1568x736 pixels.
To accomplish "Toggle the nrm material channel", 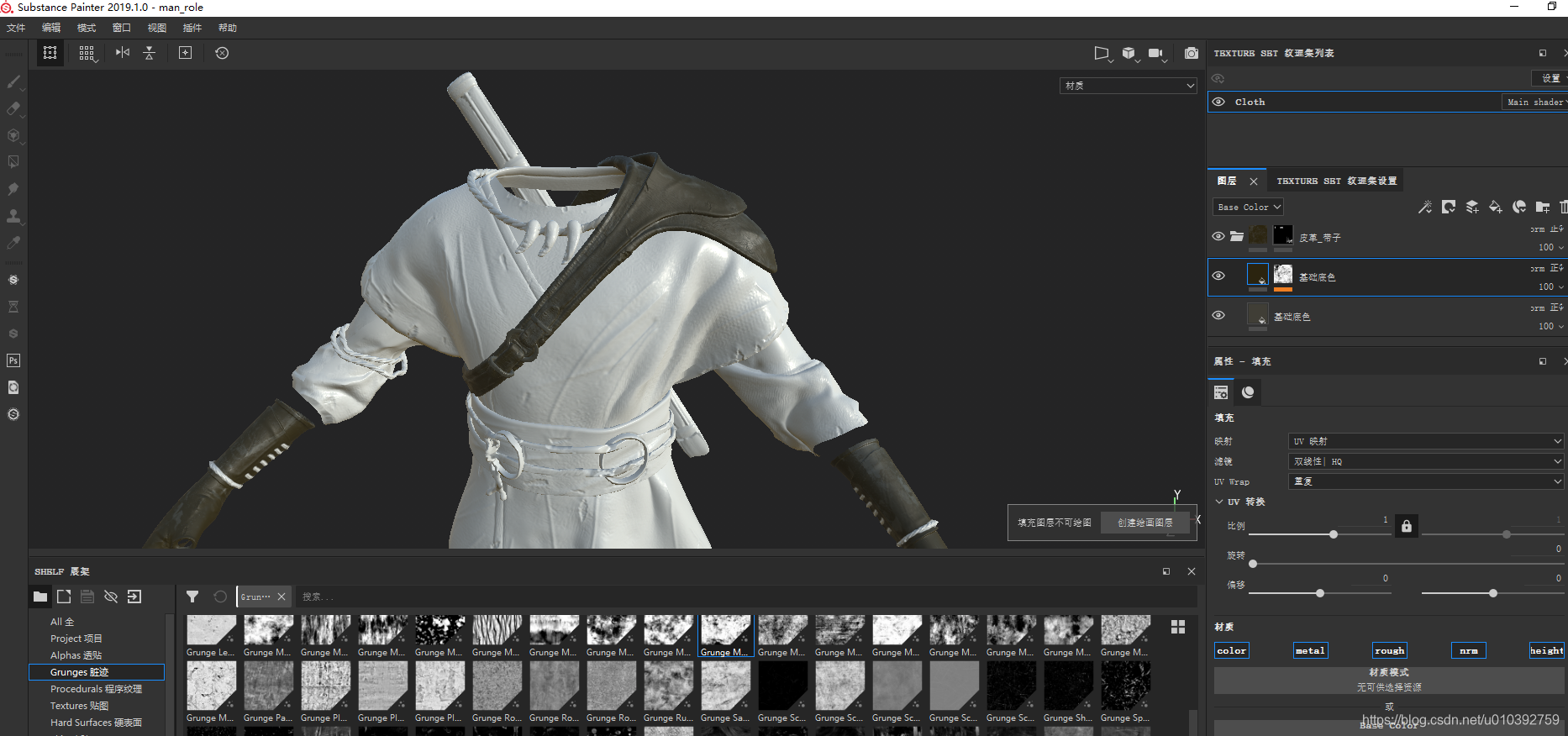I will [x=1469, y=650].
